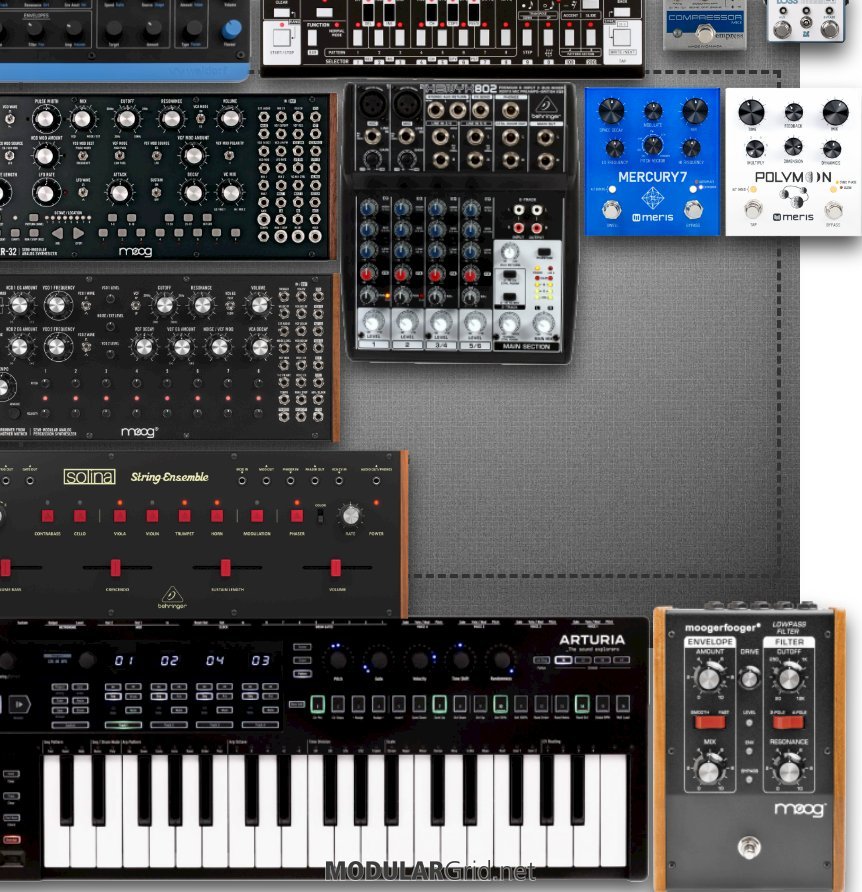Click the Solina logo badge
Viewport: 862px width, 892px height.
point(89,477)
